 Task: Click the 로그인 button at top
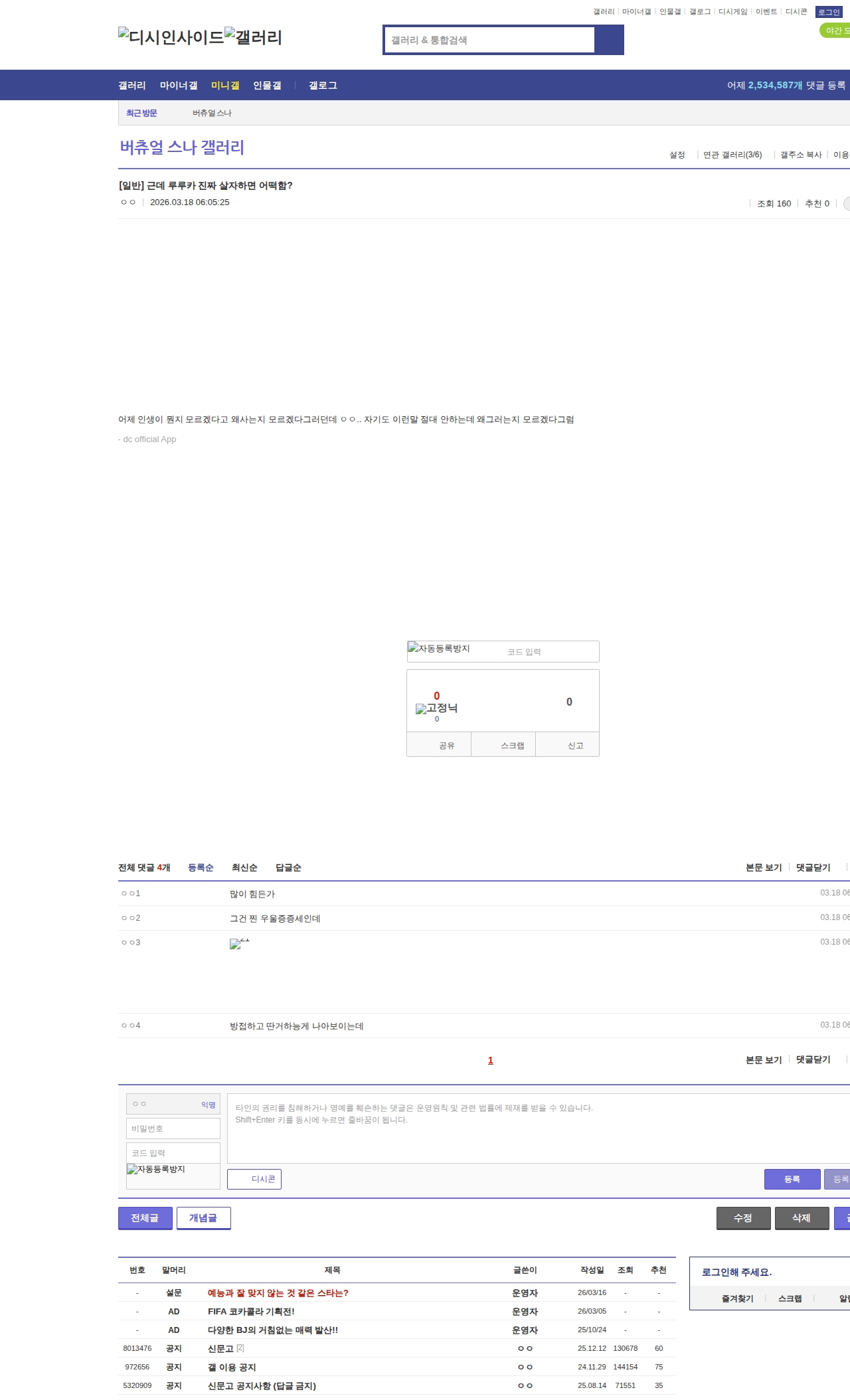click(829, 12)
